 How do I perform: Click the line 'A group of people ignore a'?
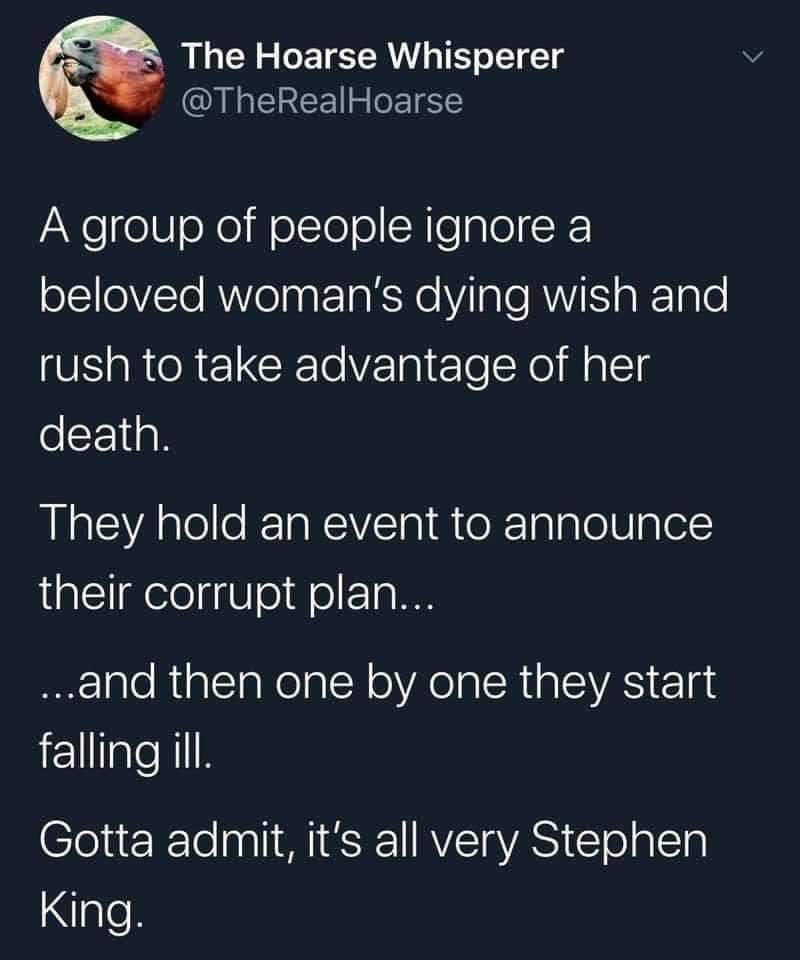point(316,229)
